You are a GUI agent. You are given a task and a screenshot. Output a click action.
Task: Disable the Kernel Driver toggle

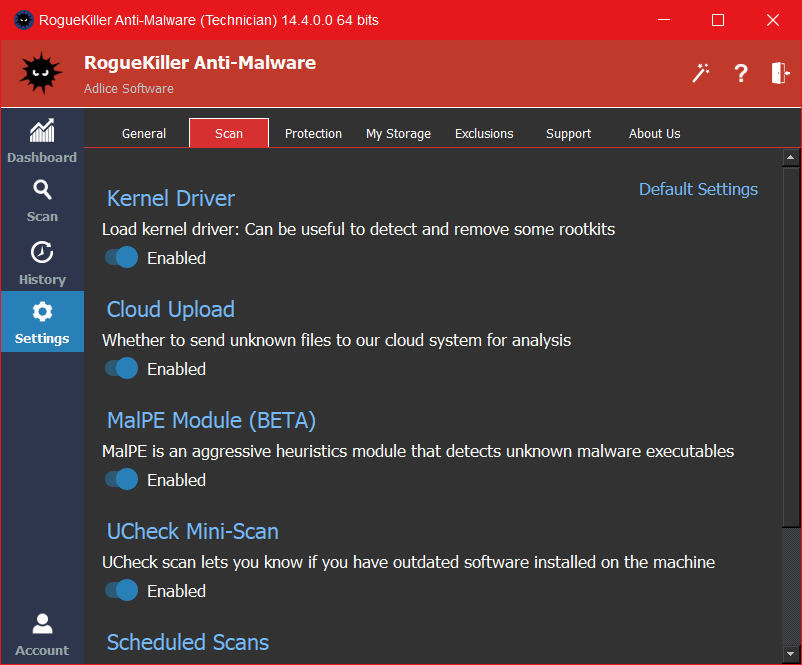[121, 257]
